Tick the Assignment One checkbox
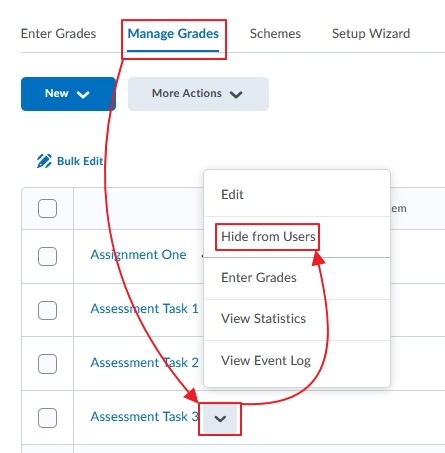Screen dimensions: 445x453 point(47,256)
